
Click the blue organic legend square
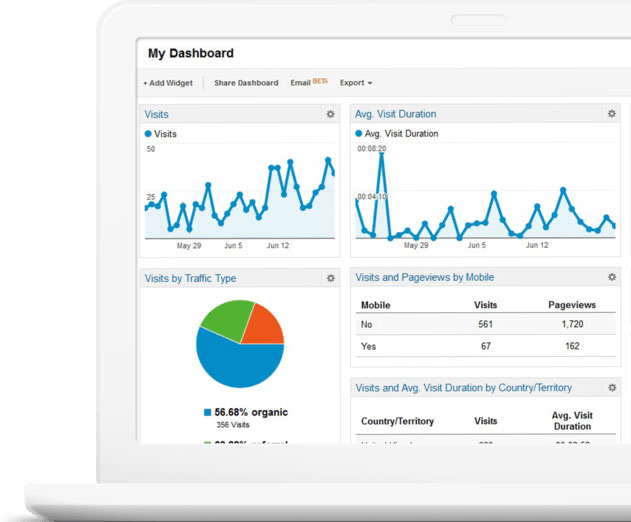click(x=208, y=412)
